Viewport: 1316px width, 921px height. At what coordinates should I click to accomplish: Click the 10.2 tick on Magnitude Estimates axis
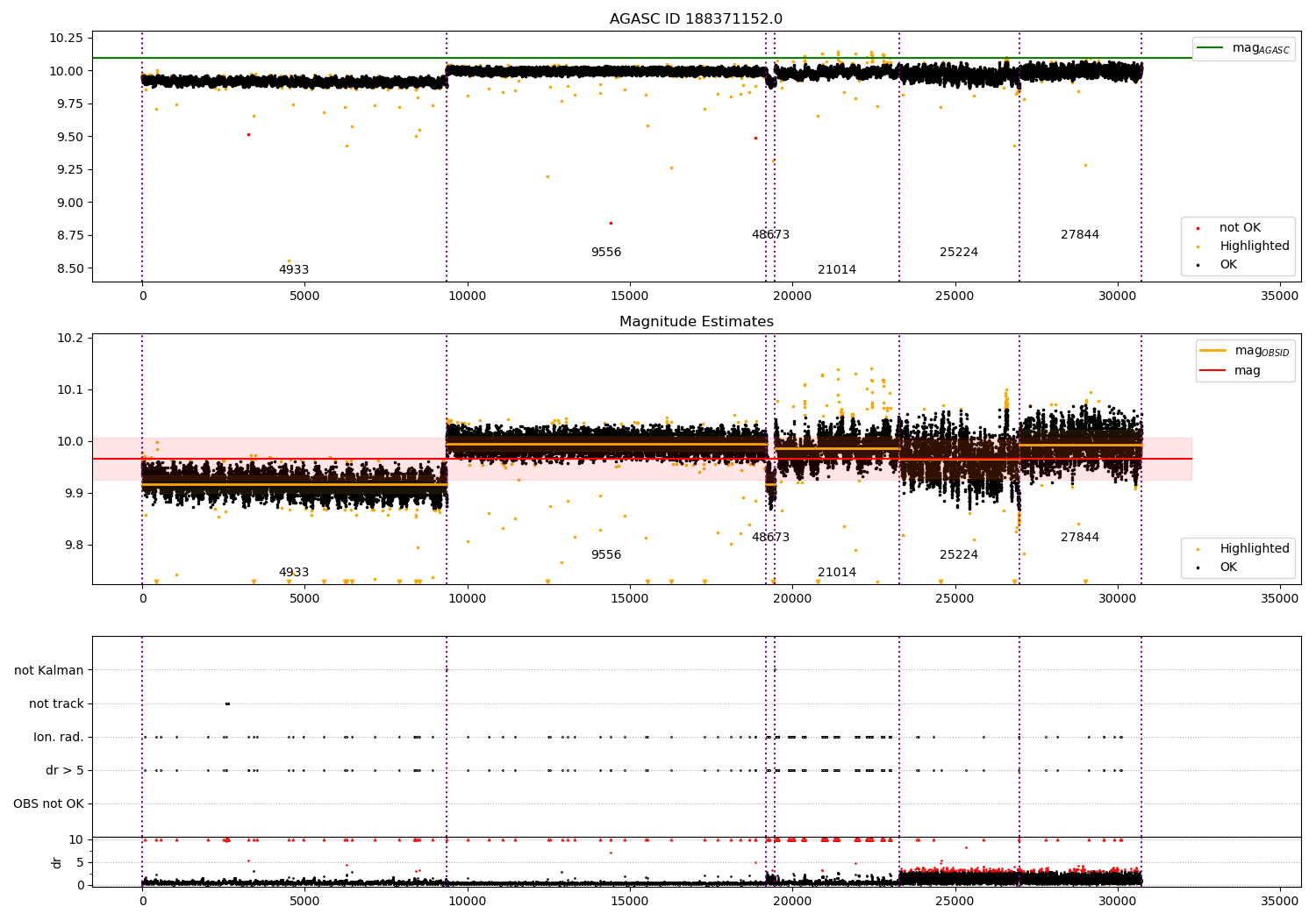[69, 339]
